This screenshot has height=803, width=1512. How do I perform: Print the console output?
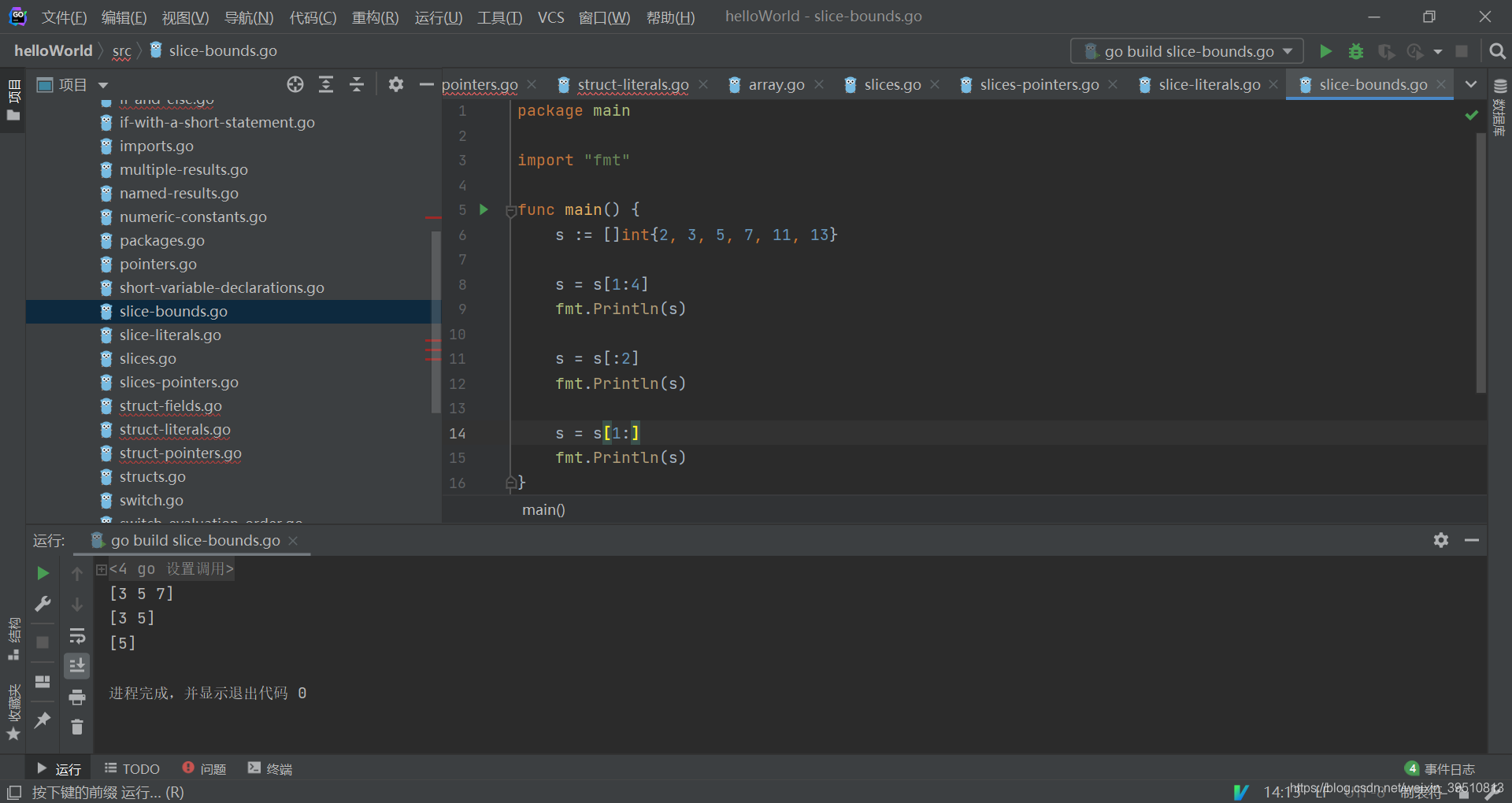tap(77, 698)
